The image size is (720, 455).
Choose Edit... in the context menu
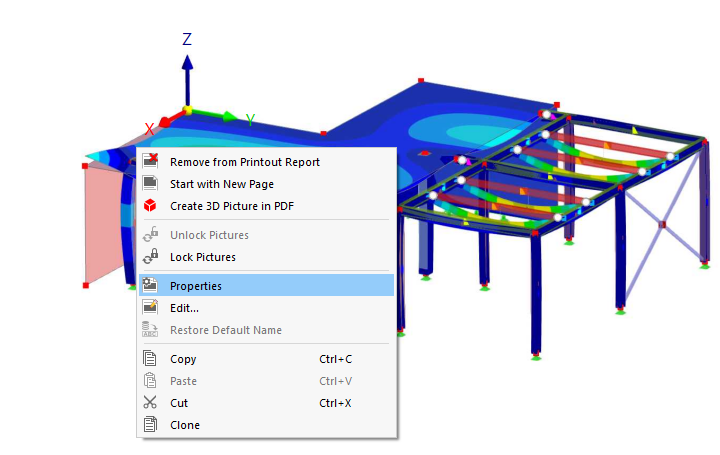[x=266, y=308]
